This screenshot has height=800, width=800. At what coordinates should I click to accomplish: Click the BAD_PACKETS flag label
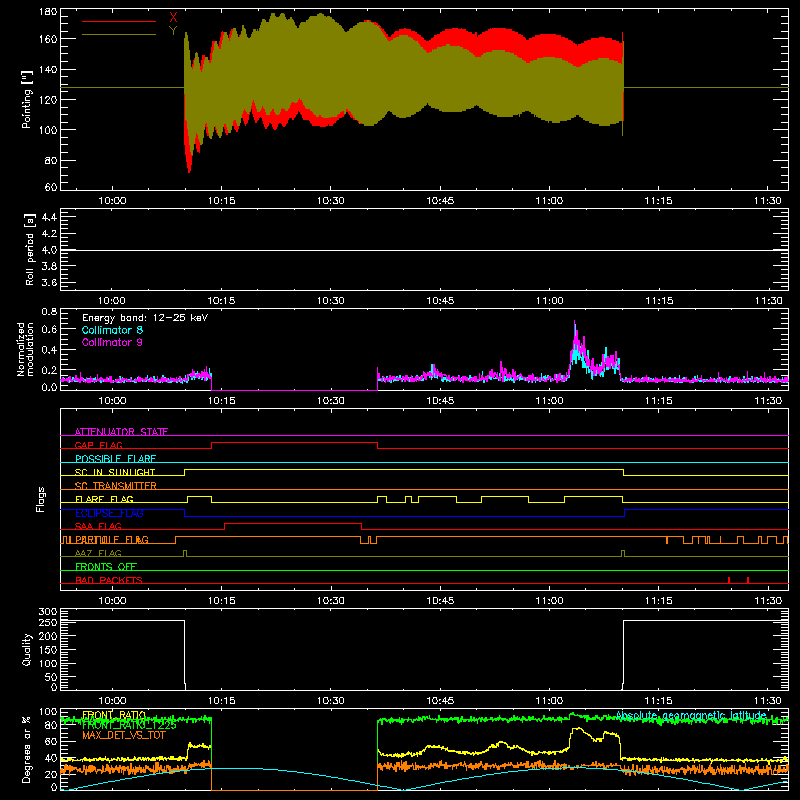click(109, 580)
